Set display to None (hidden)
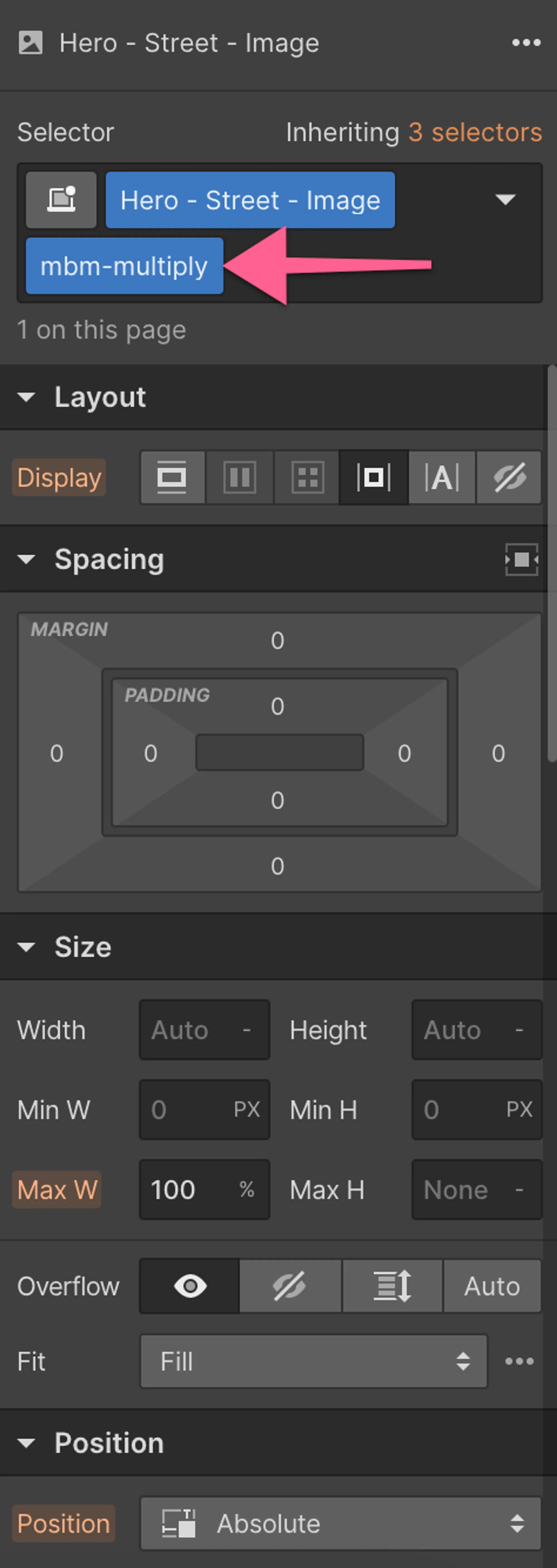557x1568 pixels. coord(509,477)
